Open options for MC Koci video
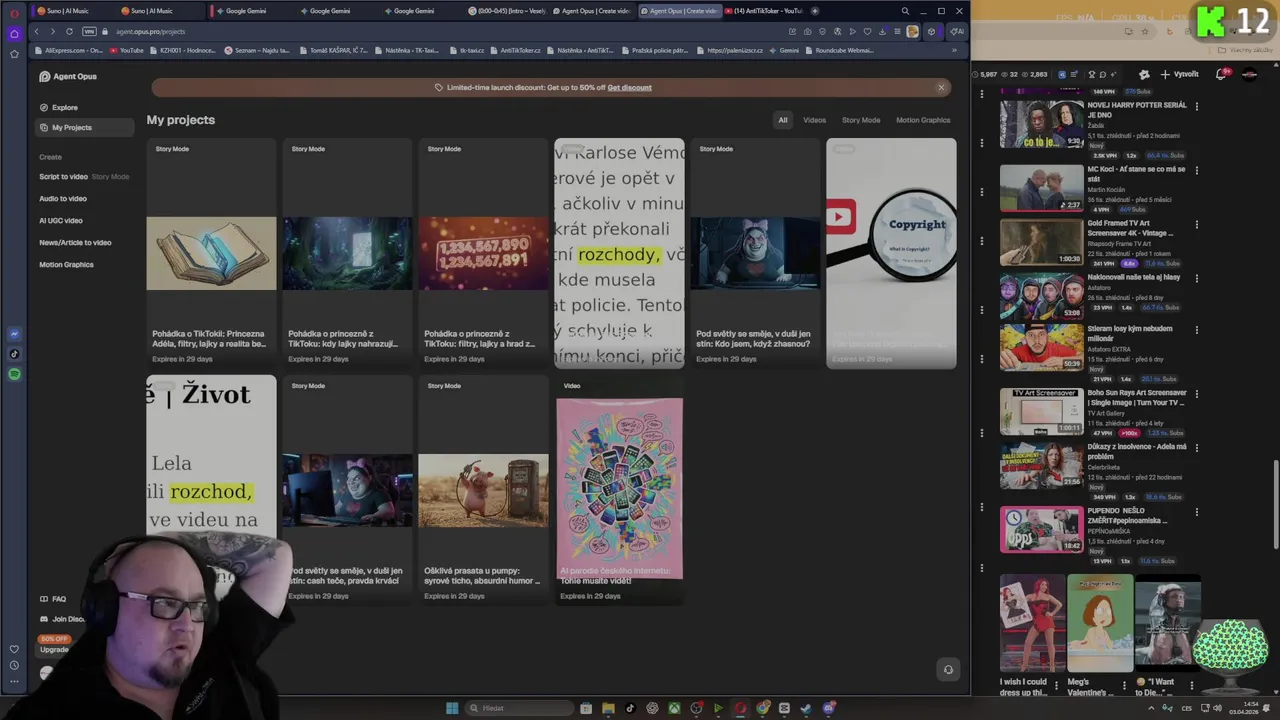The image size is (1280, 720). (1196, 170)
